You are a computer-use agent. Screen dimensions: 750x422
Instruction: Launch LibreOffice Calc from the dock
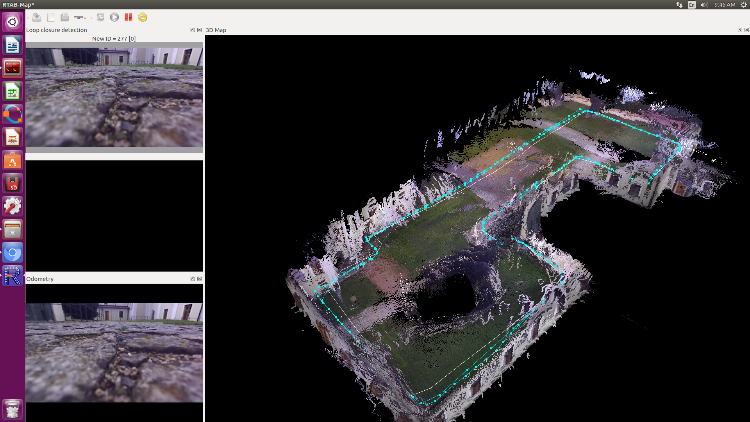[x=12, y=91]
